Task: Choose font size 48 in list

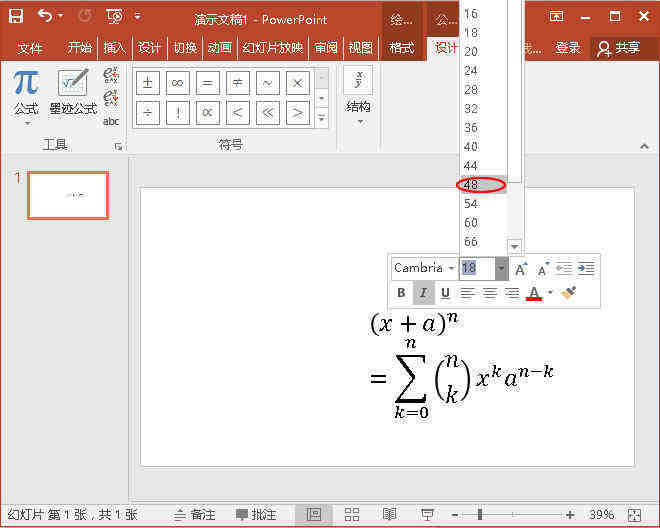Action: tap(483, 185)
